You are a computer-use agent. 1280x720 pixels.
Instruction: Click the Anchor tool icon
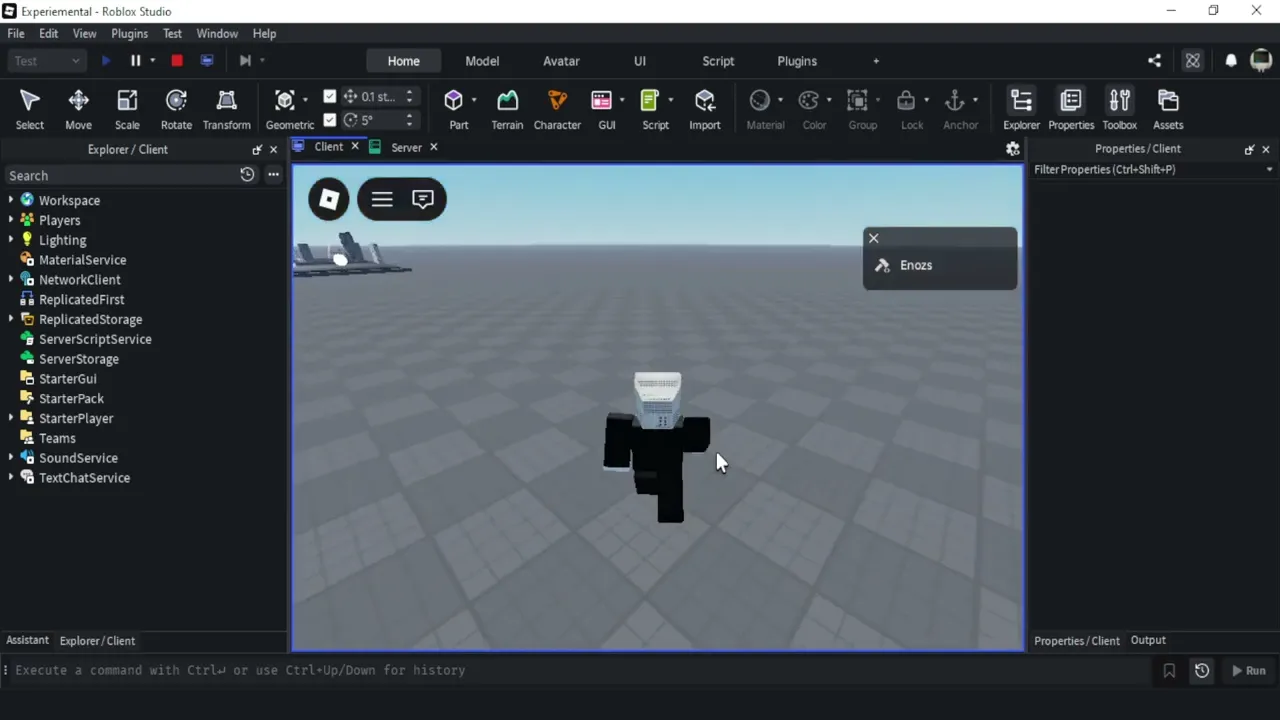click(x=955, y=100)
